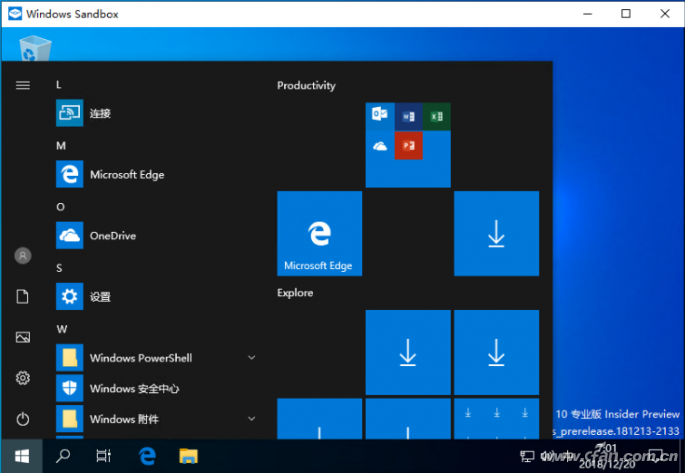Screen dimensions: 685x473
Task: Click the Explore group heading
Action: (x=295, y=293)
